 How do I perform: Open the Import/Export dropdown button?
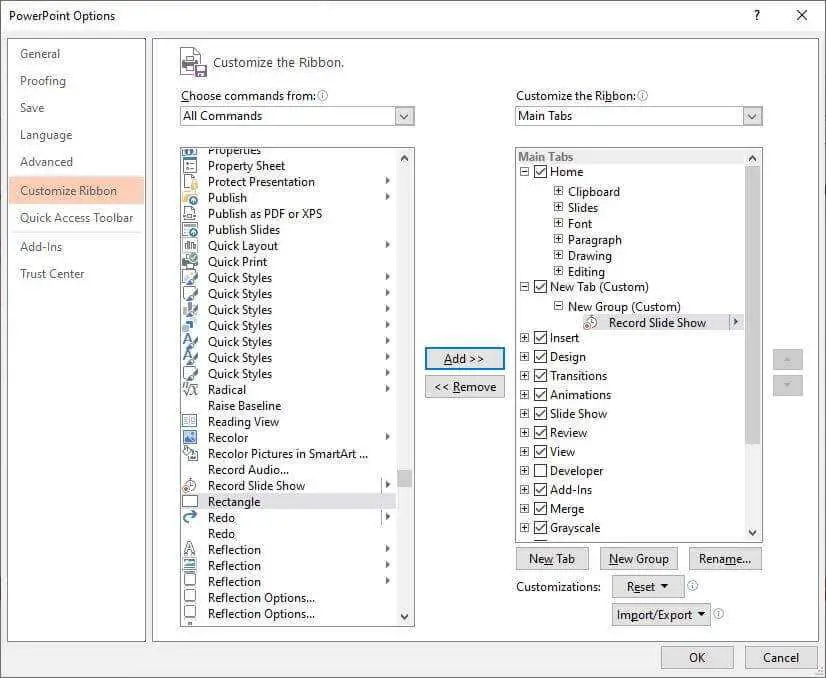[x=661, y=615]
